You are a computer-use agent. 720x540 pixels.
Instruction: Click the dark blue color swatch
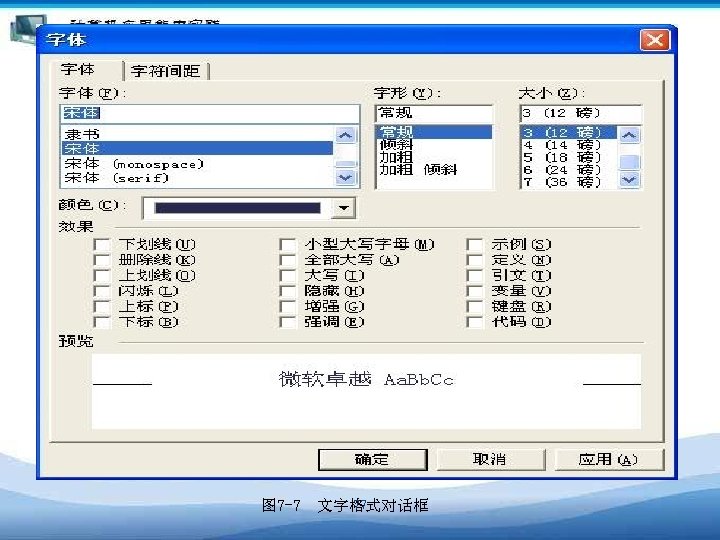pos(237,208)
